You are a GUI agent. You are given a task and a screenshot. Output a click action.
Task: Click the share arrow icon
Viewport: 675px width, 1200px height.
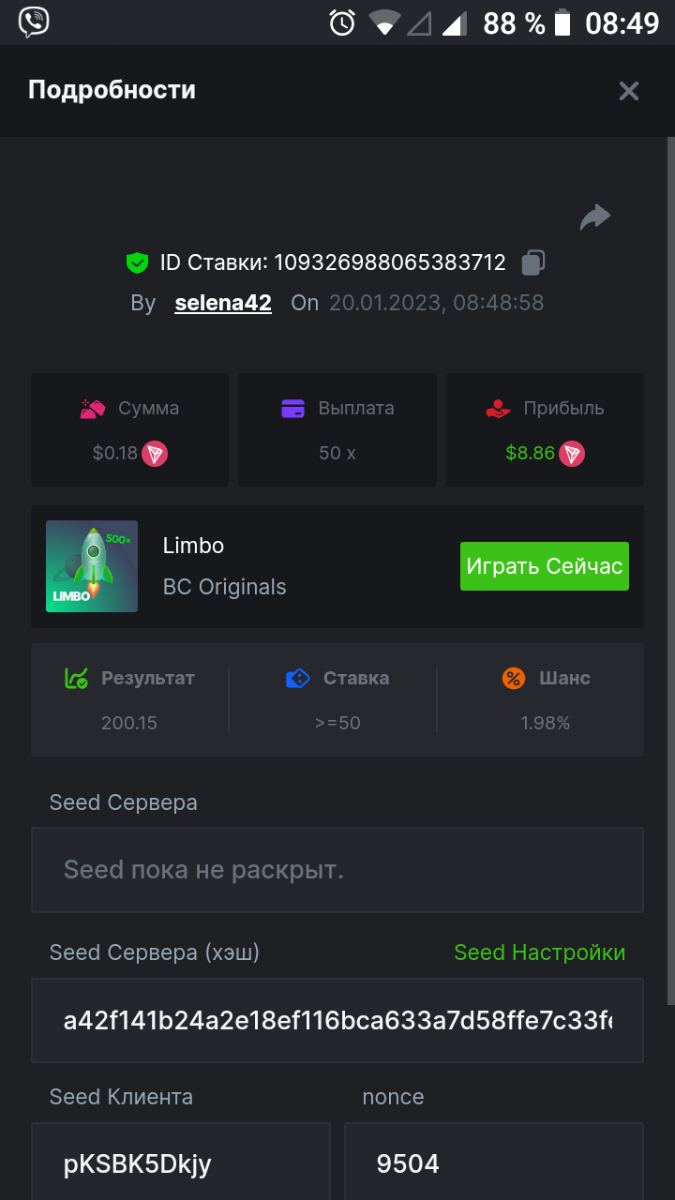pyautogui.click(x=595, y=217)
